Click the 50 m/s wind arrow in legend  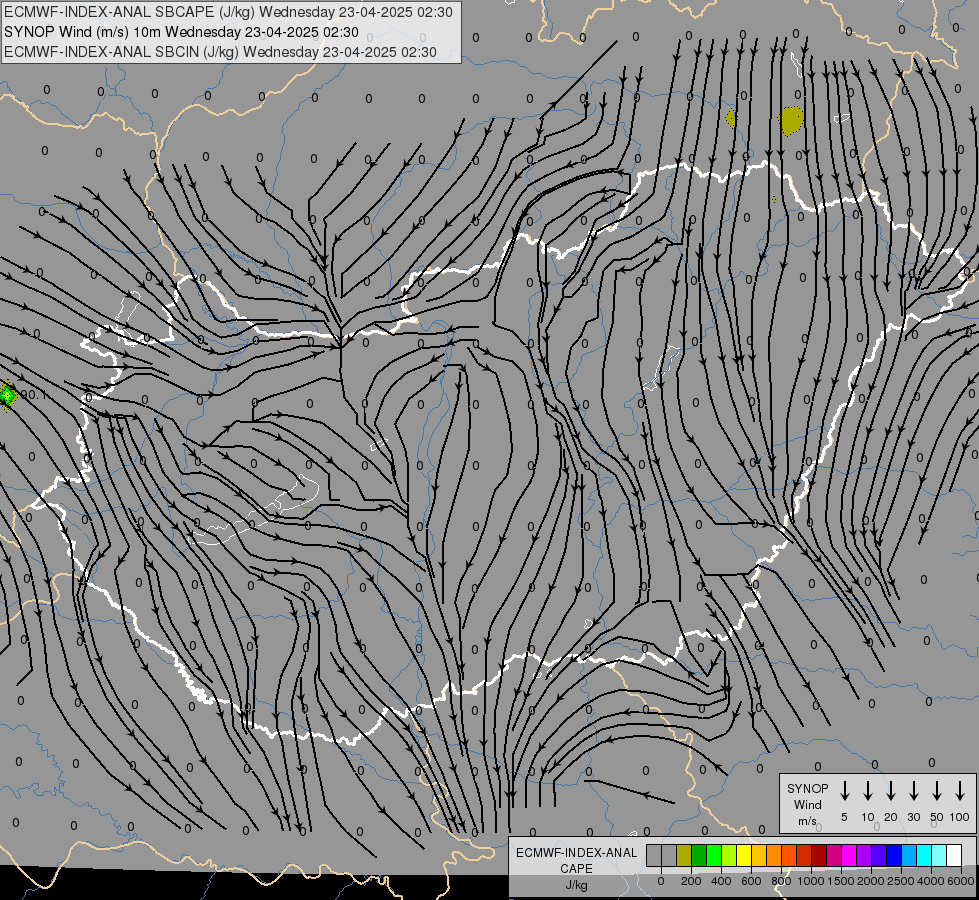(937, 791)
